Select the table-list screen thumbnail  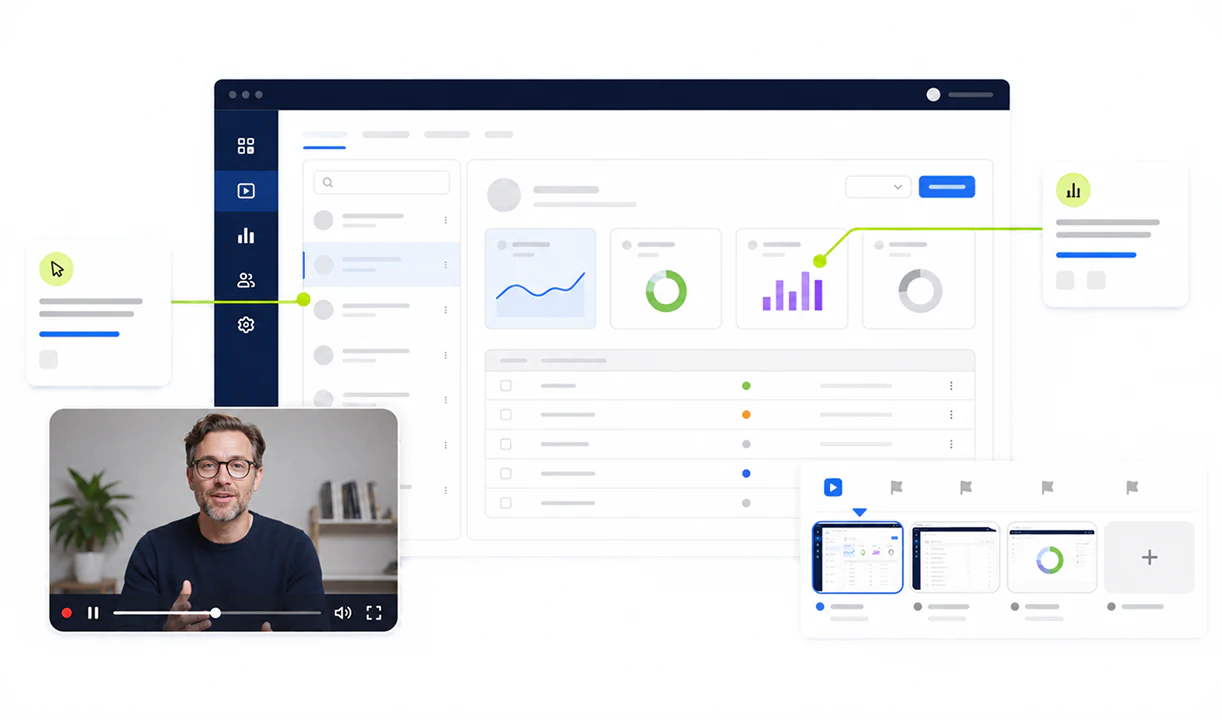[954, 558]
